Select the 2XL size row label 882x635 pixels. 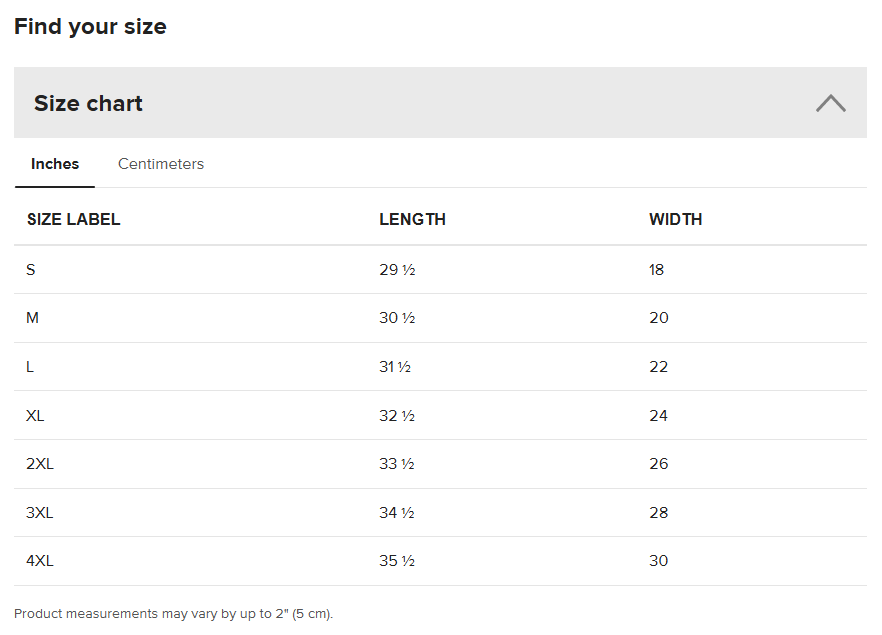(x=40, y=464)
